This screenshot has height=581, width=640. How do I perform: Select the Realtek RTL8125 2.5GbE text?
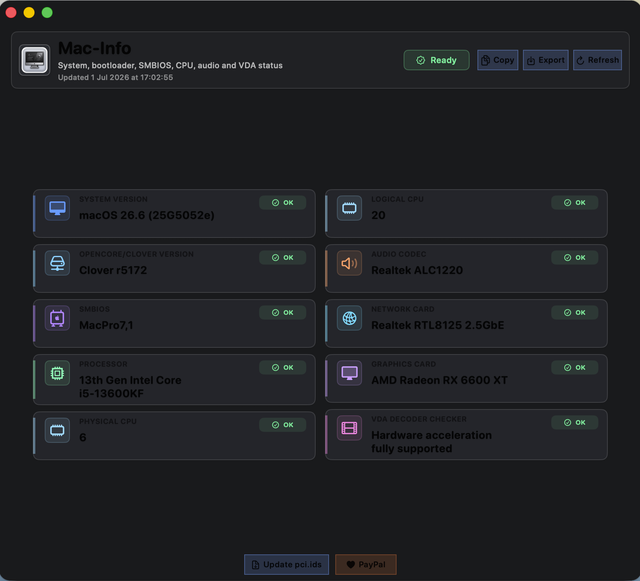438,325
